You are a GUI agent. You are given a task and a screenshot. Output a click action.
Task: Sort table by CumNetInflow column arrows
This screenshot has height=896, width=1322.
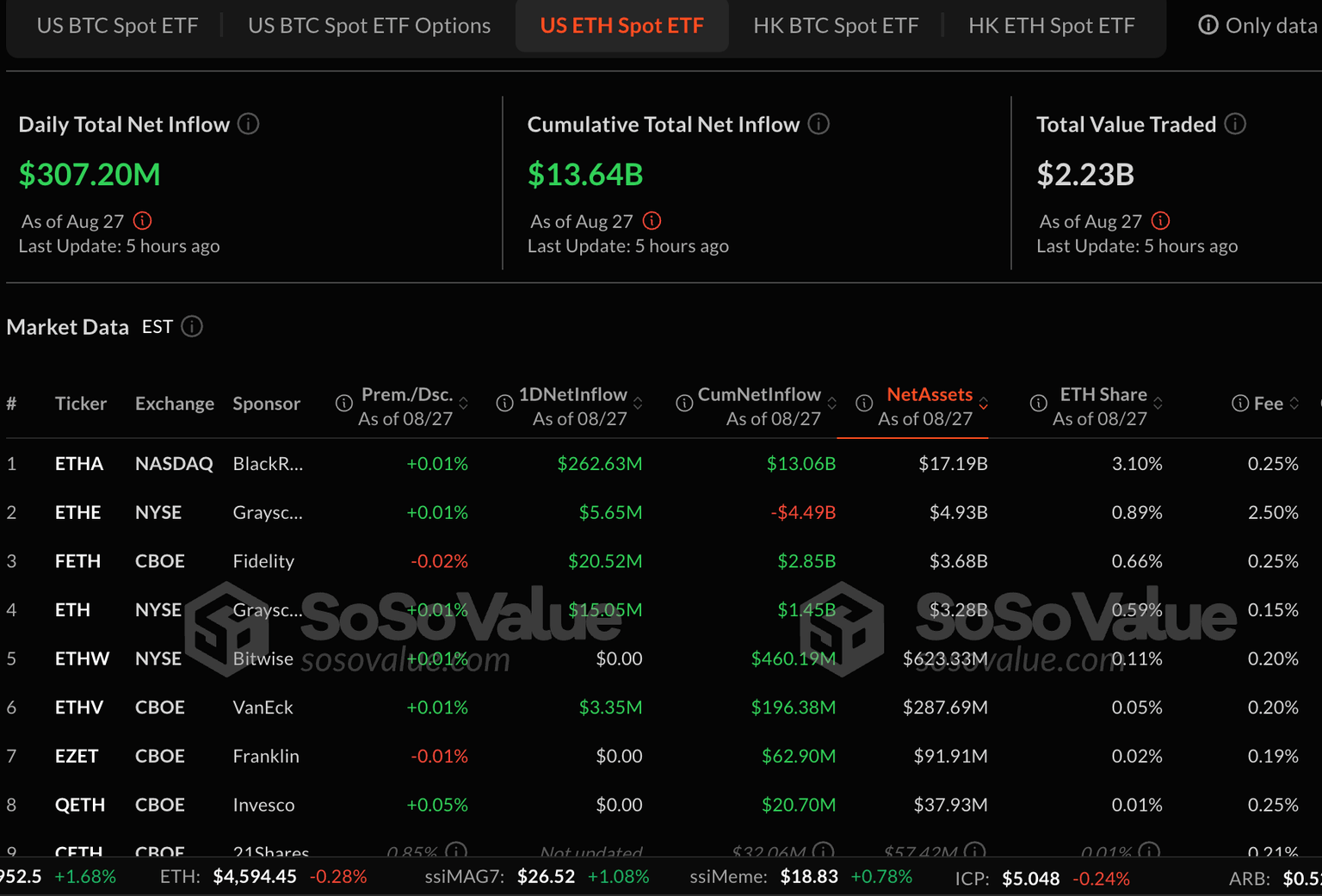[x=831, y=403]
